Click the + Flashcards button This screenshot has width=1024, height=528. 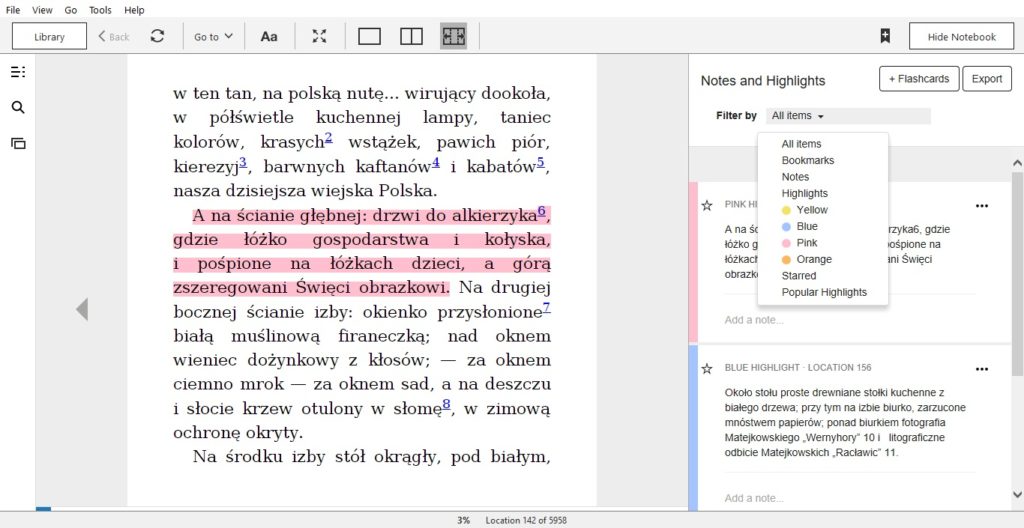click(919, 79)
